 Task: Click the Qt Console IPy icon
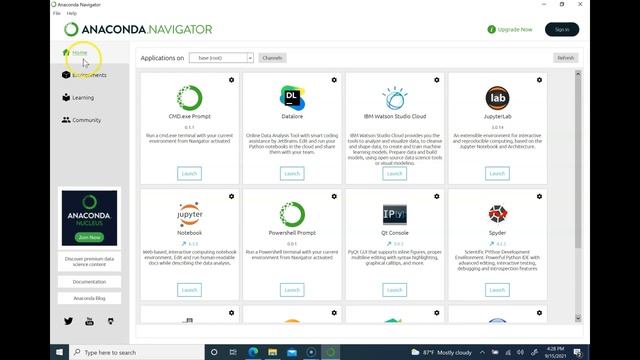pos(395,214)
